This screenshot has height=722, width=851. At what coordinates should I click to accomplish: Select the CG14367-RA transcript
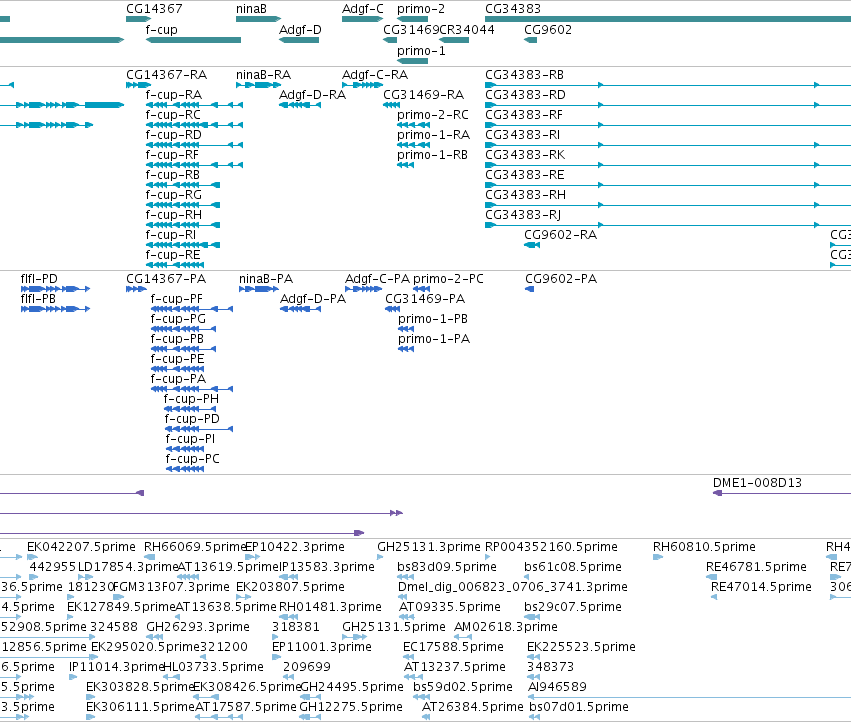point(138,85)
